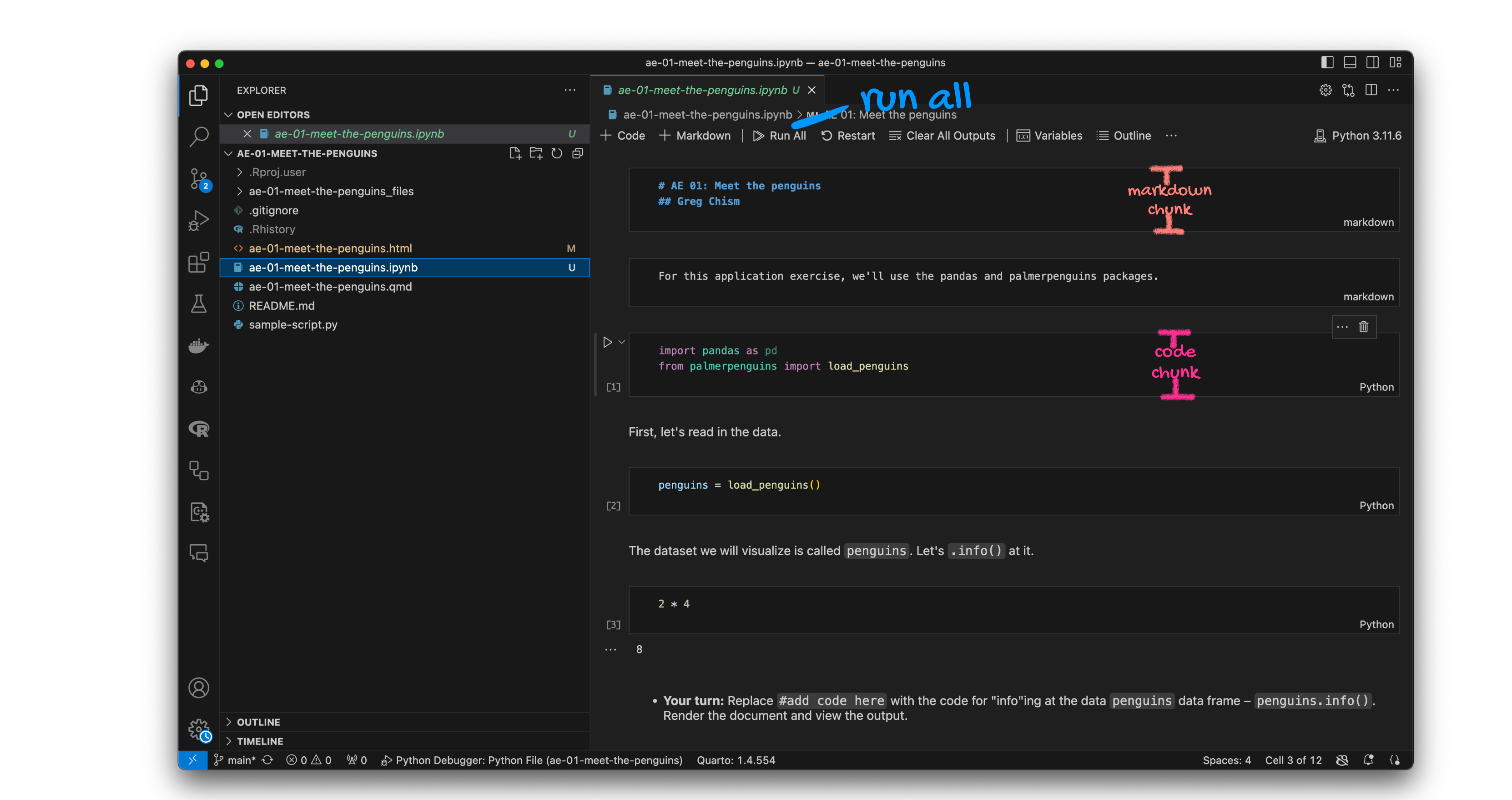The width and height of the screenshot is (1512, 800).
Task: Open the Search view
Action: tap(198, 135)
